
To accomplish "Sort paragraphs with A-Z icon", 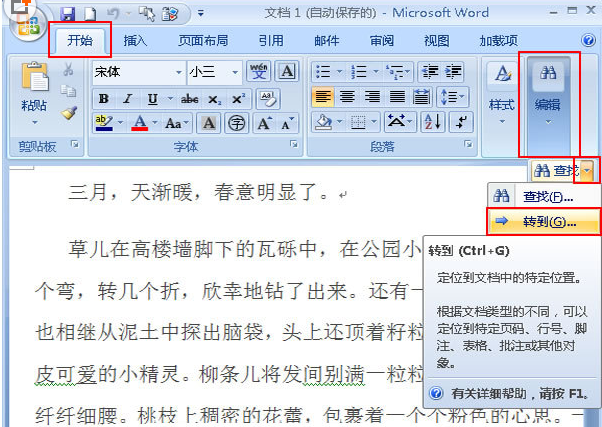I will [433, 123].
